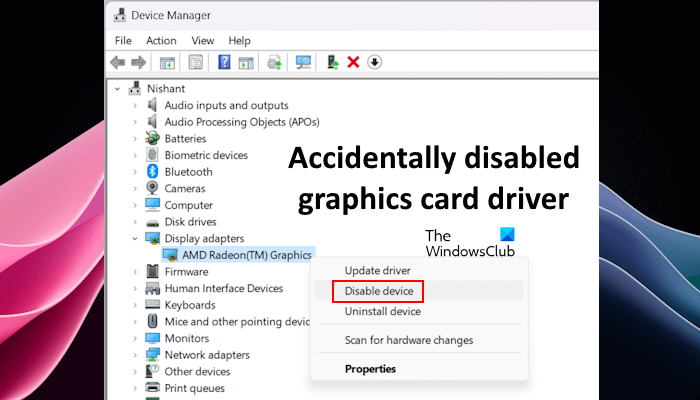
Task: Open Properties from the context menu
Action: point(419,369)
